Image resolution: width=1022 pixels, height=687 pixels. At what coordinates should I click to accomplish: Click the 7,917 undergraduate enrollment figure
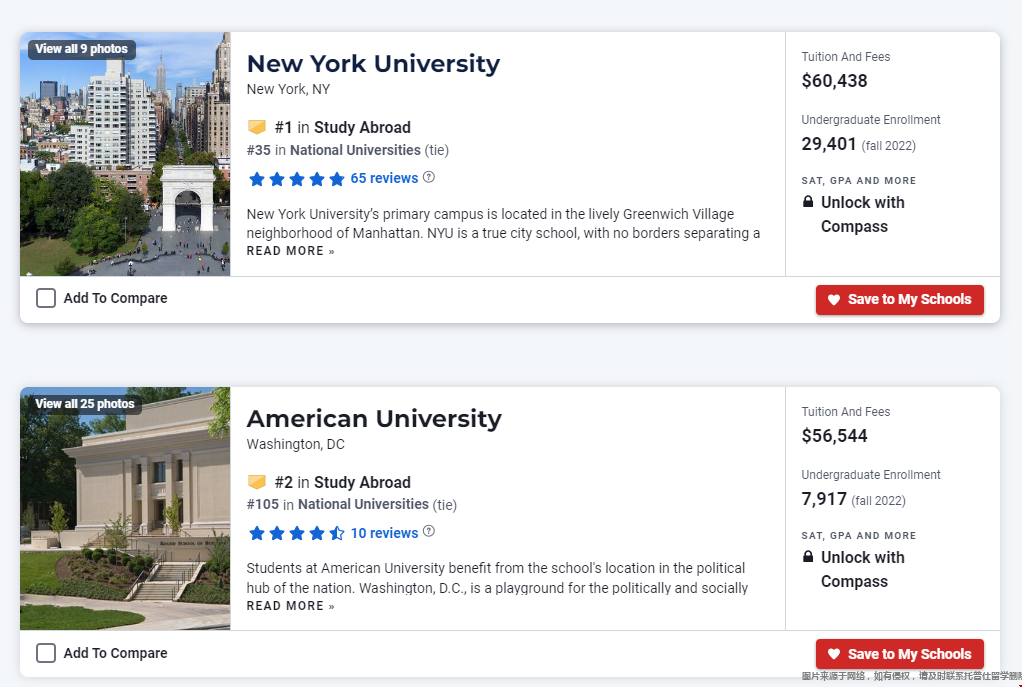(824, 499)
